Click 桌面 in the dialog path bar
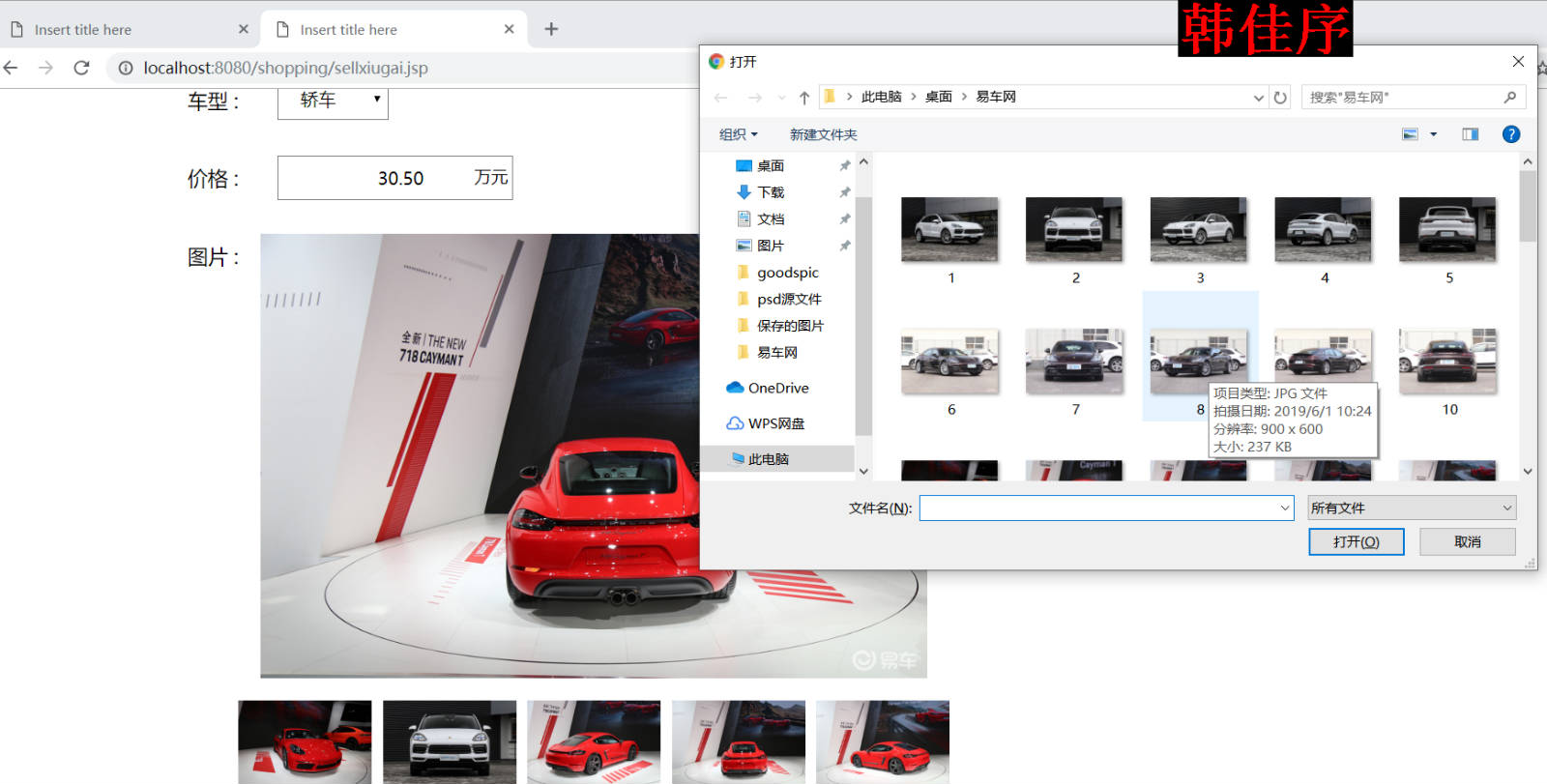1547x784 pixels. click(939, 97)
